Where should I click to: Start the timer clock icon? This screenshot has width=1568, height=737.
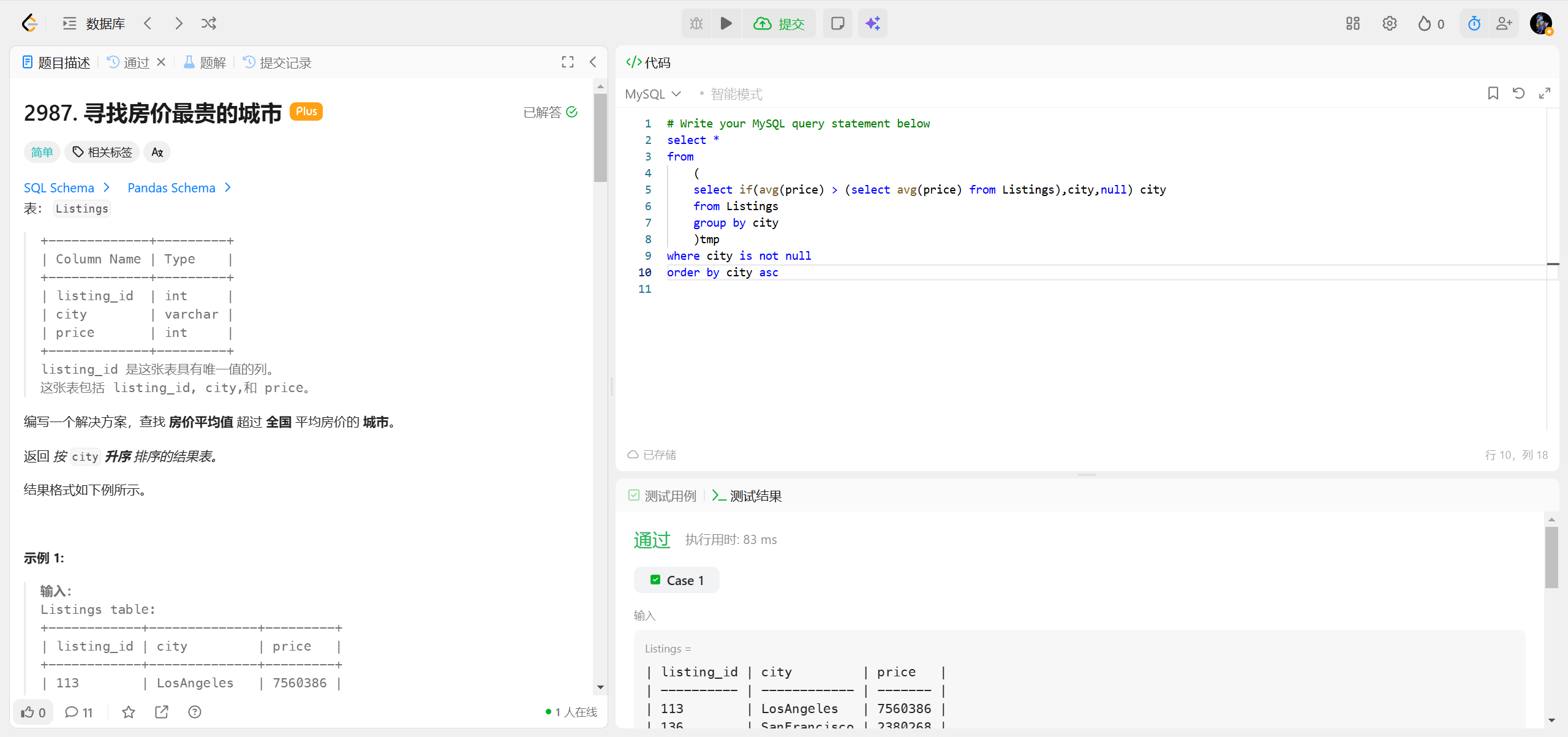point(1474,23)
